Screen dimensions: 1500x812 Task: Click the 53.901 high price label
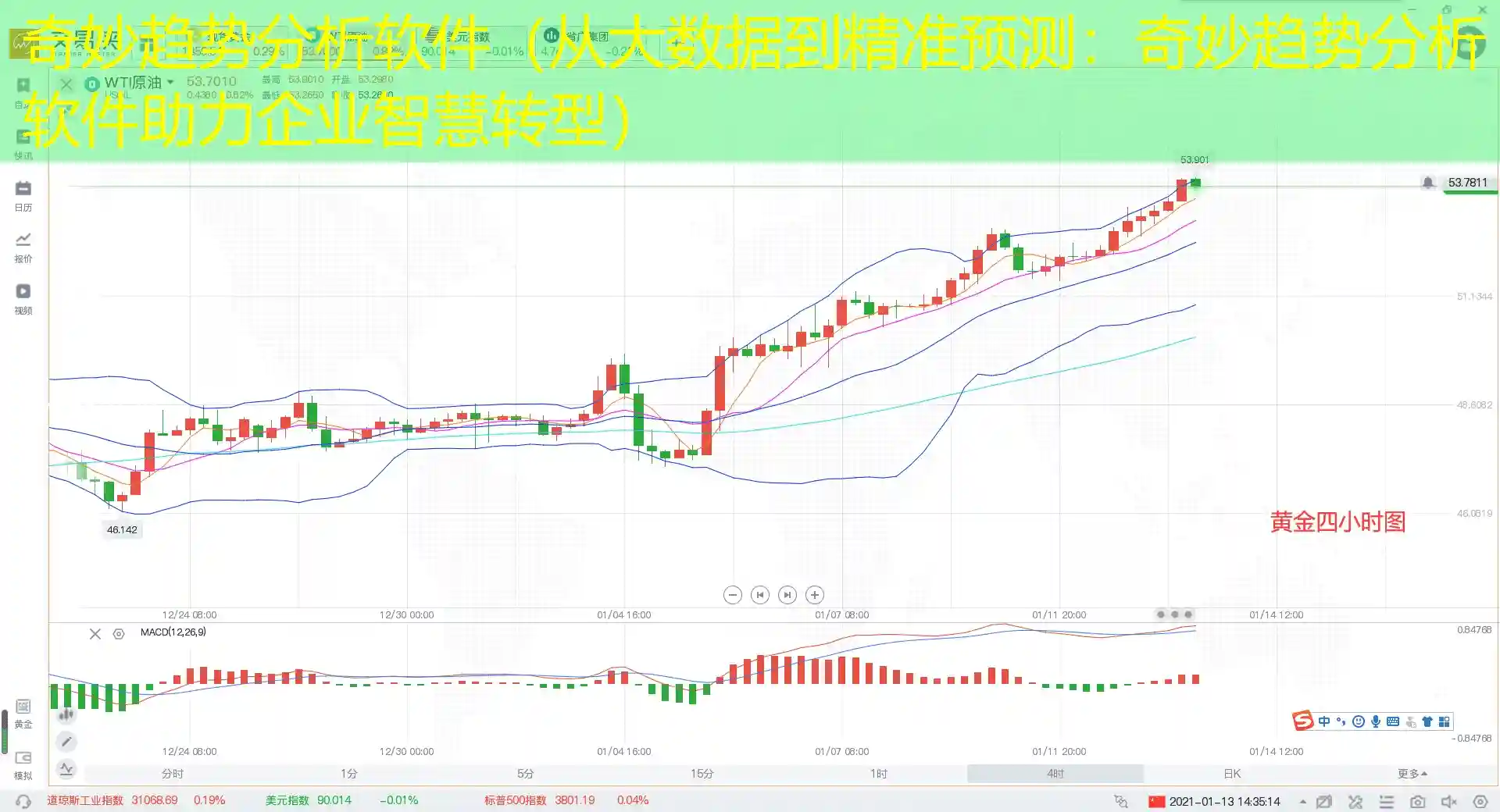click(x=1195, y=160)
